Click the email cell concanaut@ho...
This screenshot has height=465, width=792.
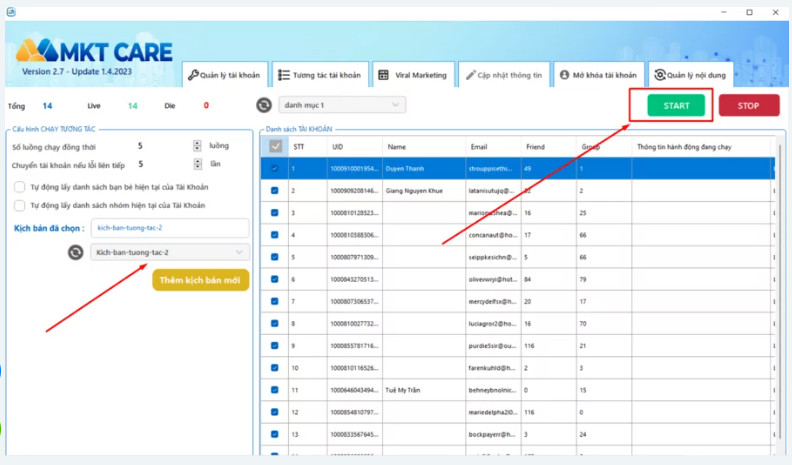[x=493, y=235]
